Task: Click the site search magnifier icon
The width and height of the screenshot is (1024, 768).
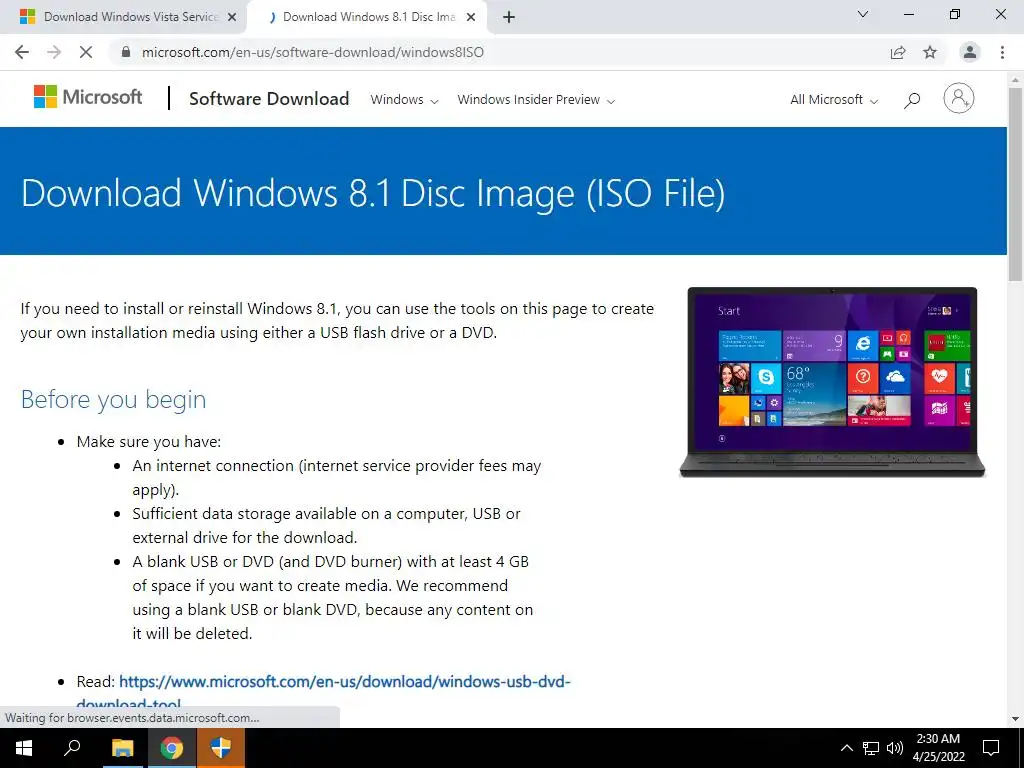Action: pos(912,100)
